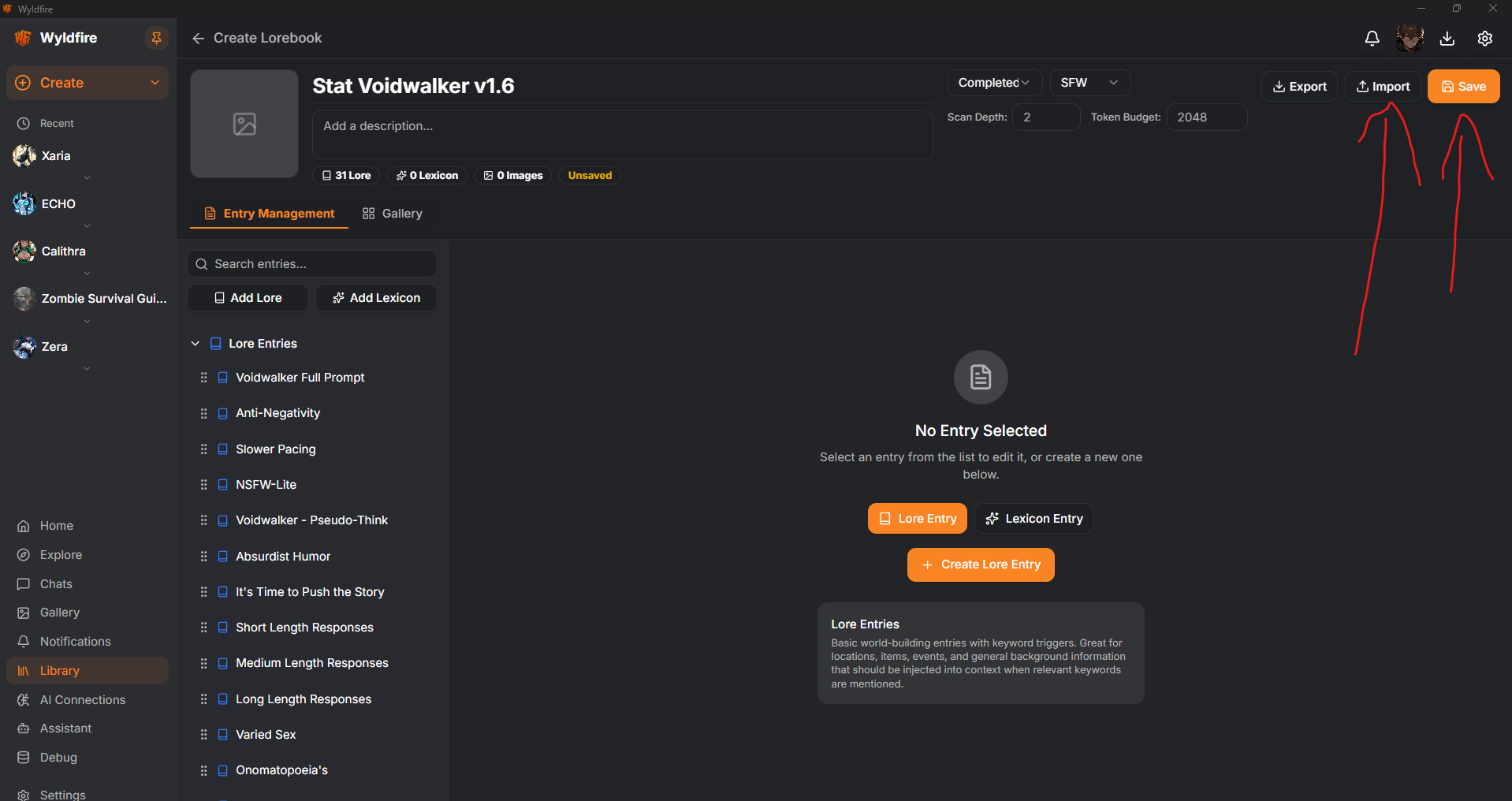Open Notifications in sidebar
This screenshot has width=1512, height=801.
pos(88,642)
